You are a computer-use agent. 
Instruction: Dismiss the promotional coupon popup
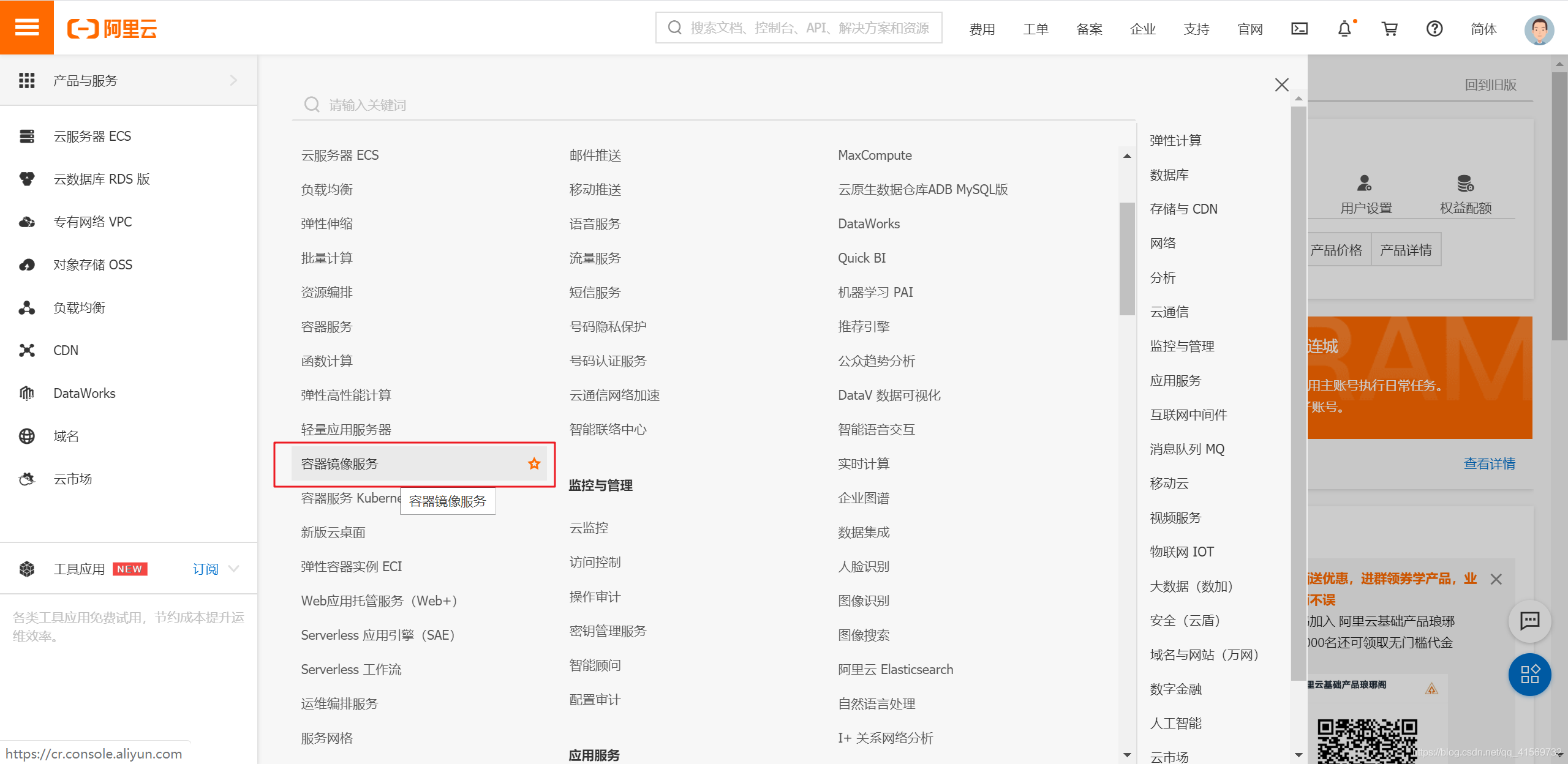pyautogui.click(x=1496, y=579)
